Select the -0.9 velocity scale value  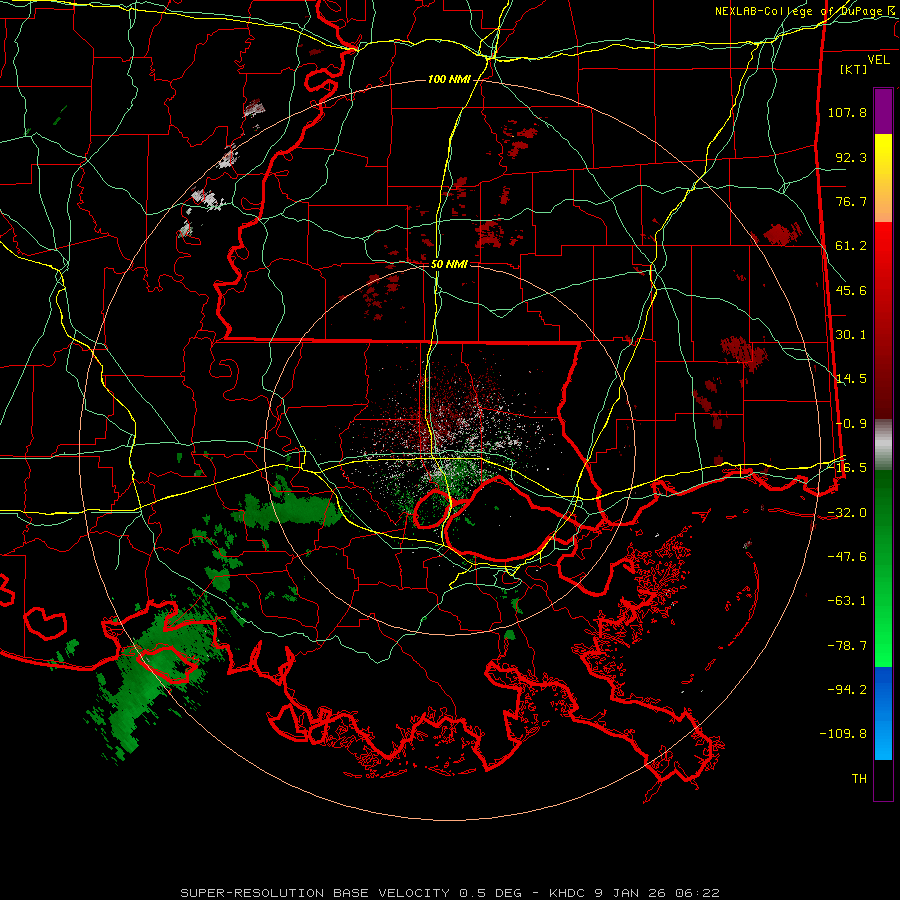pyautogui.click(x=851, y=424)
